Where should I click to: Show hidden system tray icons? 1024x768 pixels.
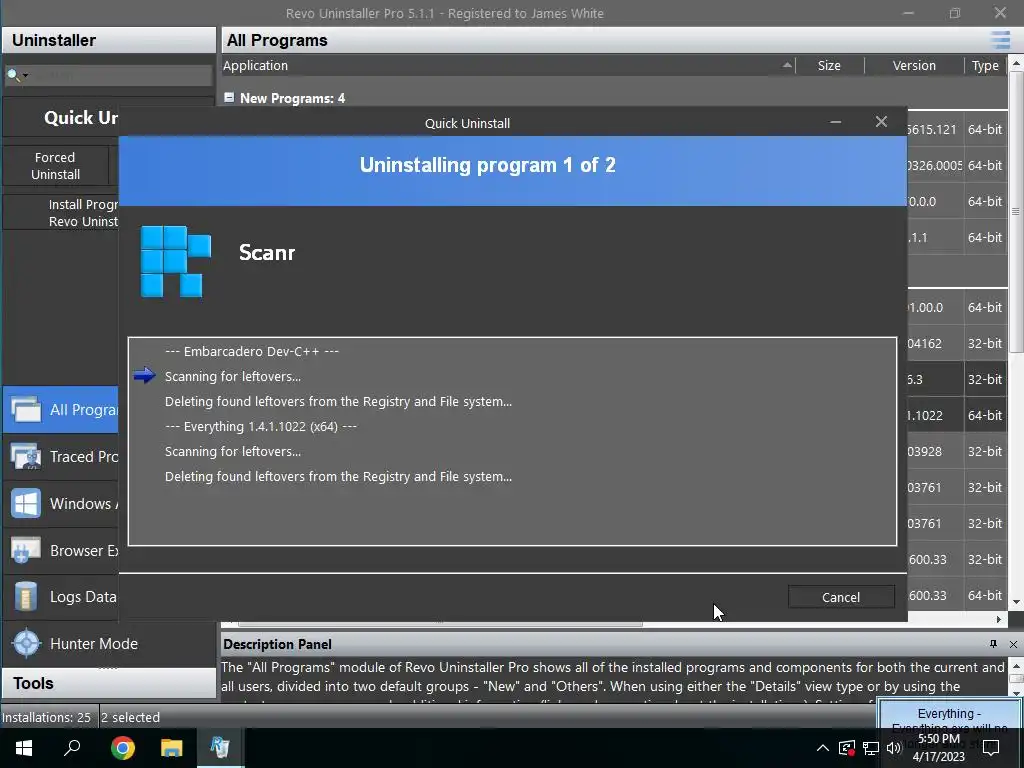pos(822,748)
